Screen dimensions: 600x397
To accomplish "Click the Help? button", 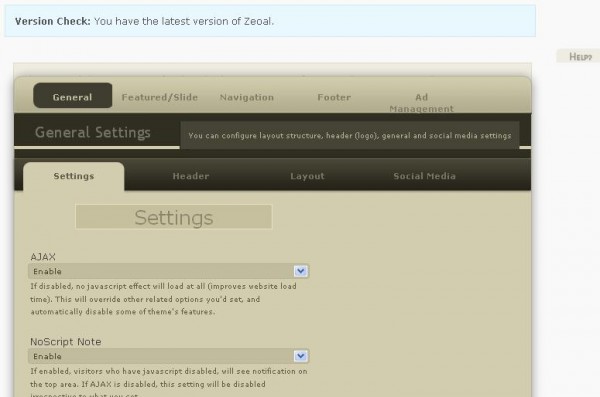I will 580,57.
